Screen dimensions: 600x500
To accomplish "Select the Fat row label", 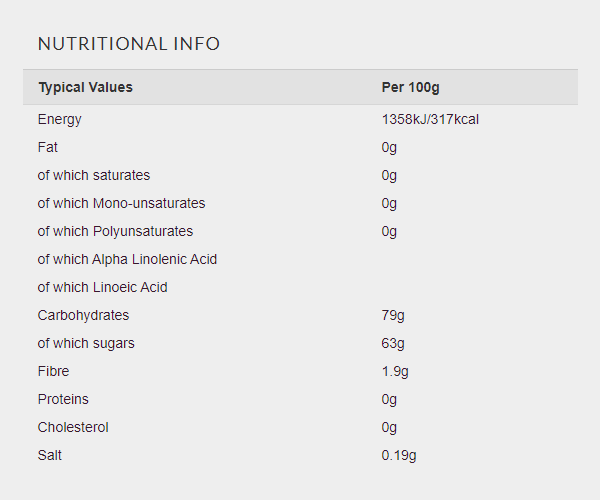I will click(47, 147).
